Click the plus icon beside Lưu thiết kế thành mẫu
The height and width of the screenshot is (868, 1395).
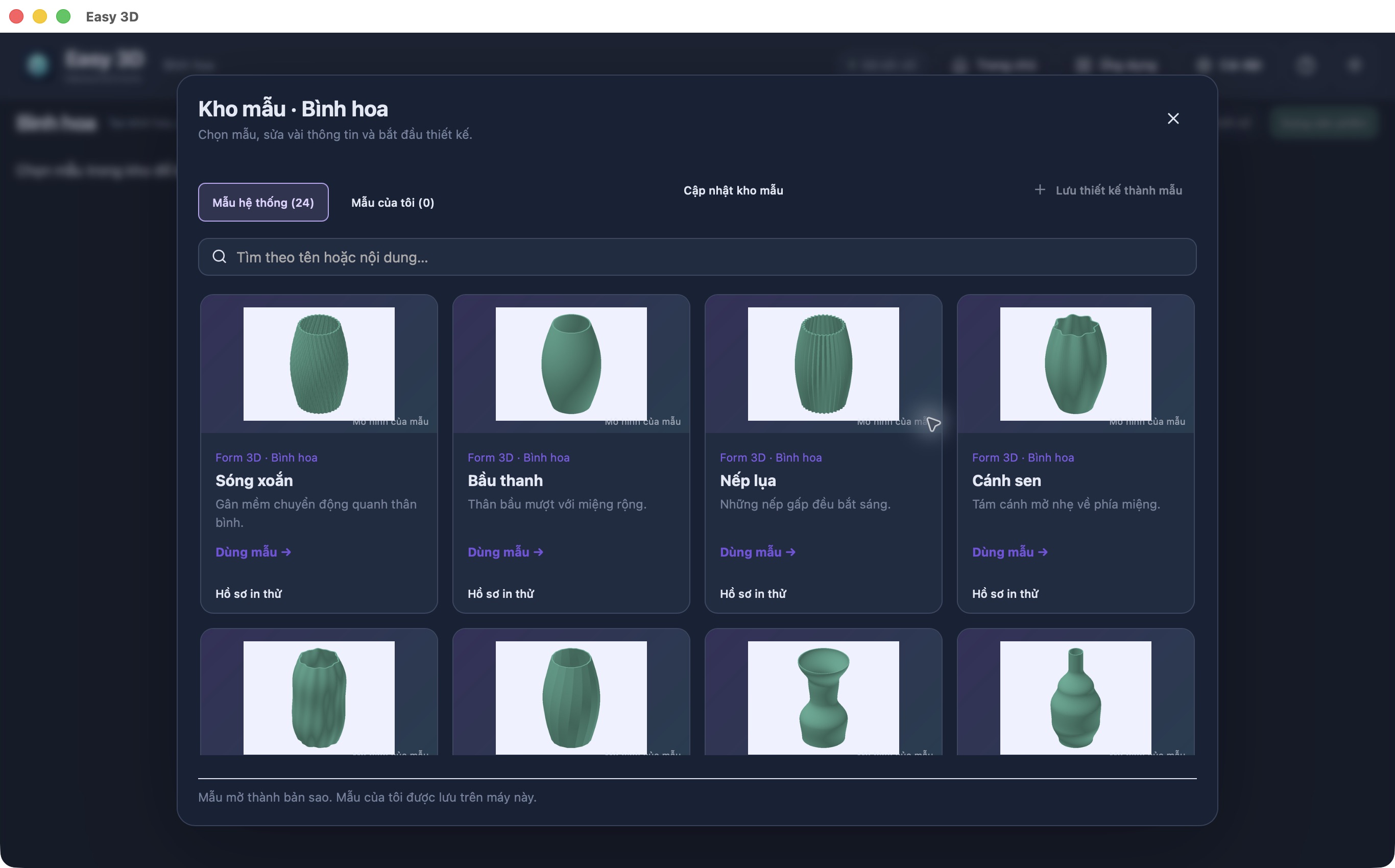1040,190
